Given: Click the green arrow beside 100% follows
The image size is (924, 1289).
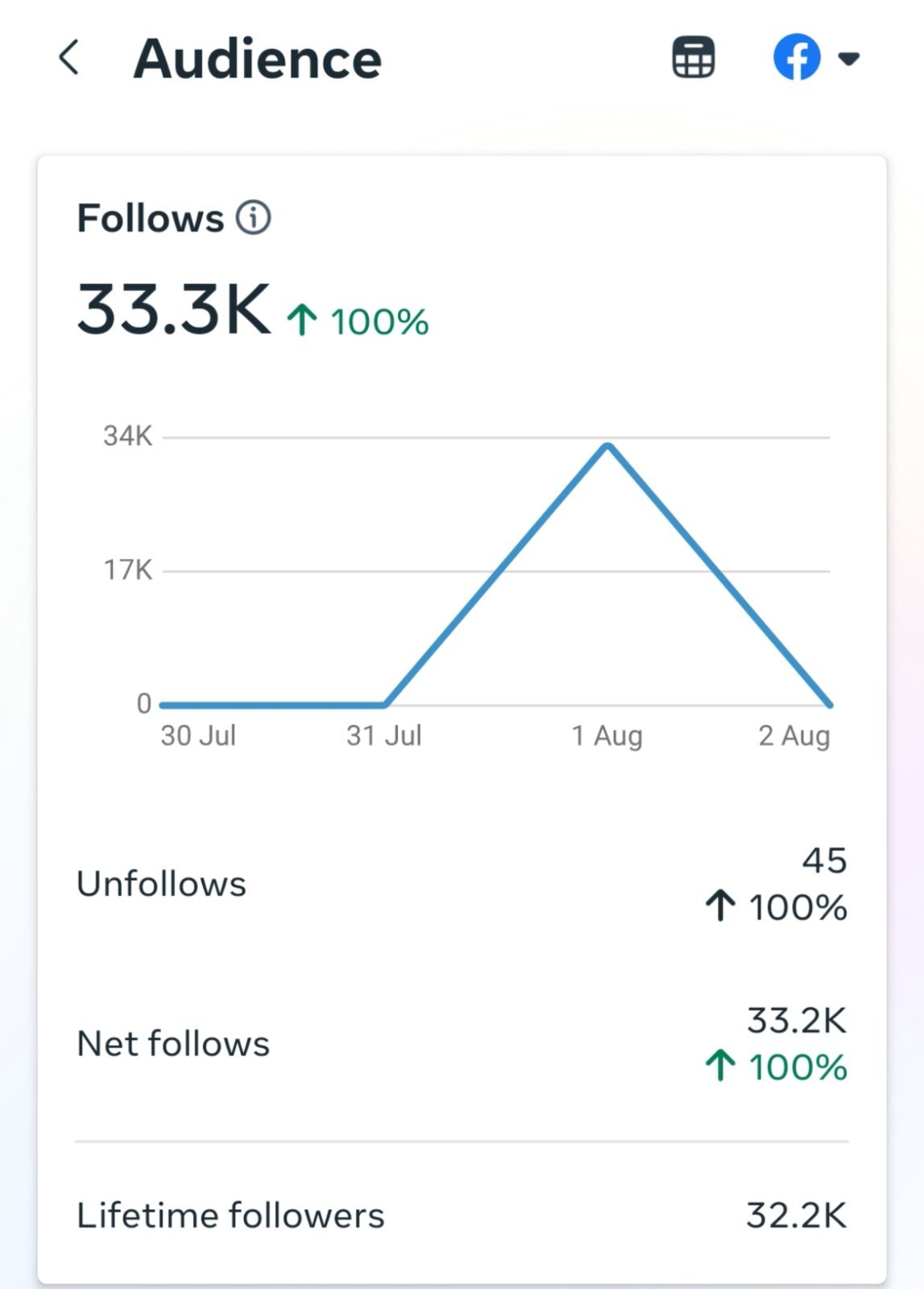Looking at the screenshot, I should pos(302,320).
